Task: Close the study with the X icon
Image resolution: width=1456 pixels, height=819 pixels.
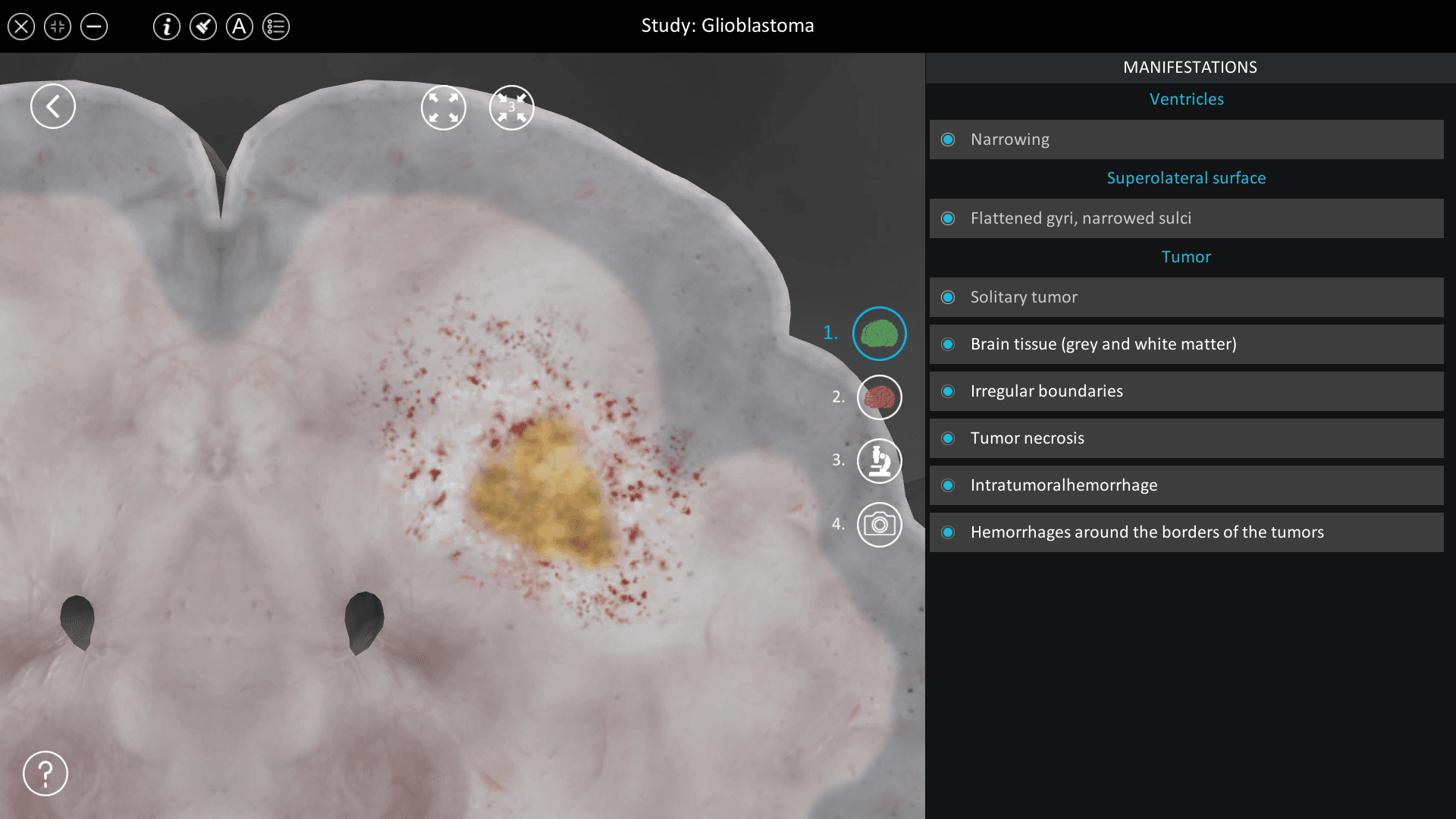Action: click(x=21, y=27)
